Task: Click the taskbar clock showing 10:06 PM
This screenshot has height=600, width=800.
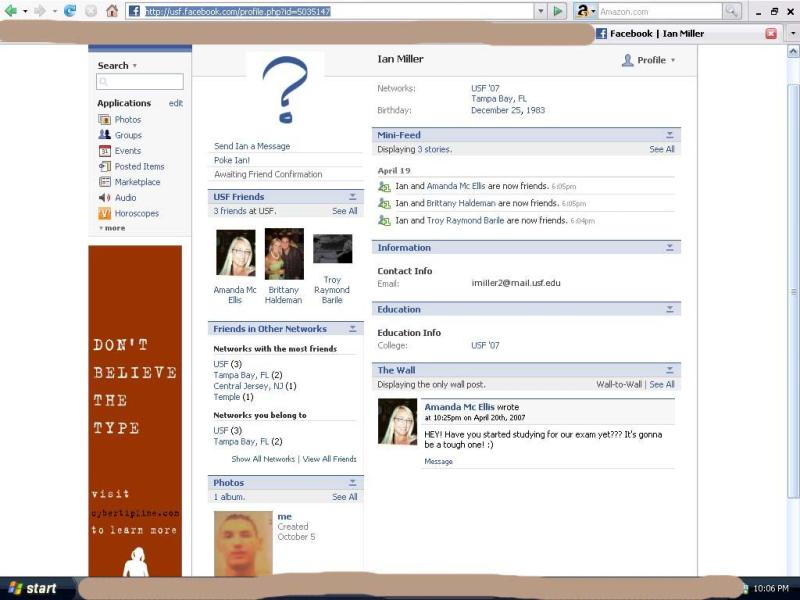Action: 770,589
